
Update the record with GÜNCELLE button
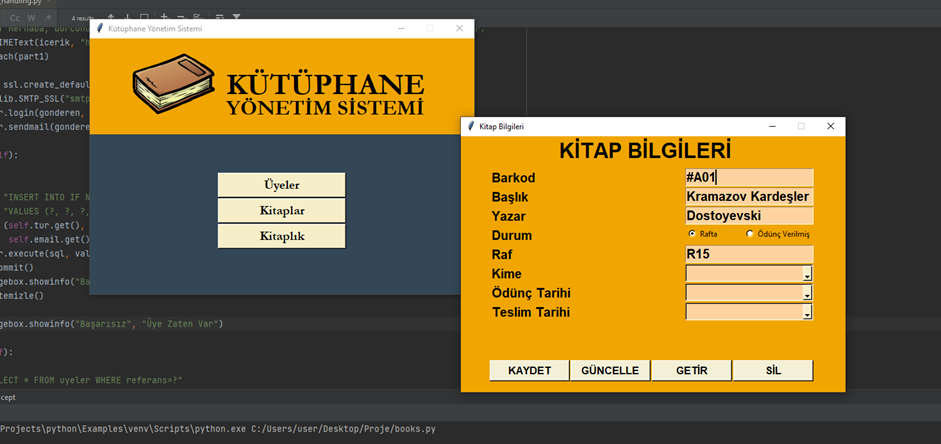pos(610,371)
